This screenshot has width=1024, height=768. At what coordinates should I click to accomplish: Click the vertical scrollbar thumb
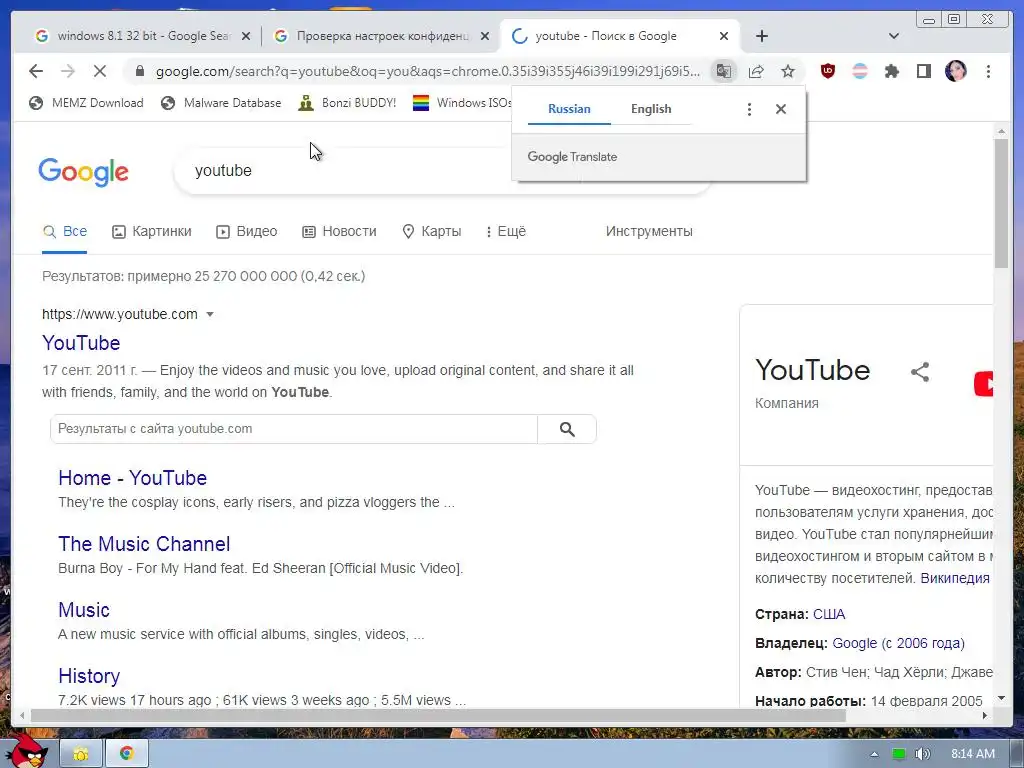coord(1001,202)
